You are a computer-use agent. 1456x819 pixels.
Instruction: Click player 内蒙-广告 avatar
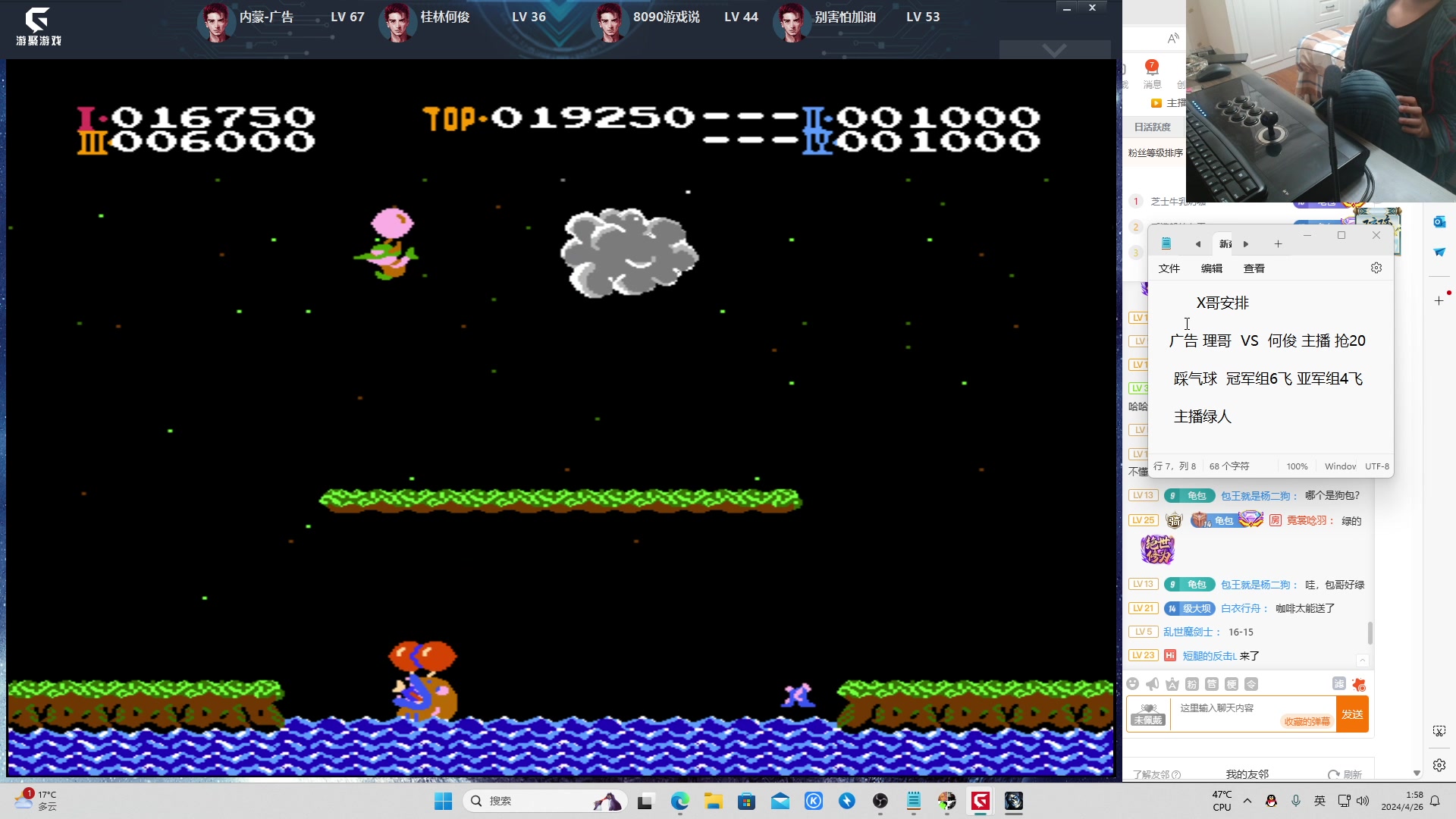217,21
